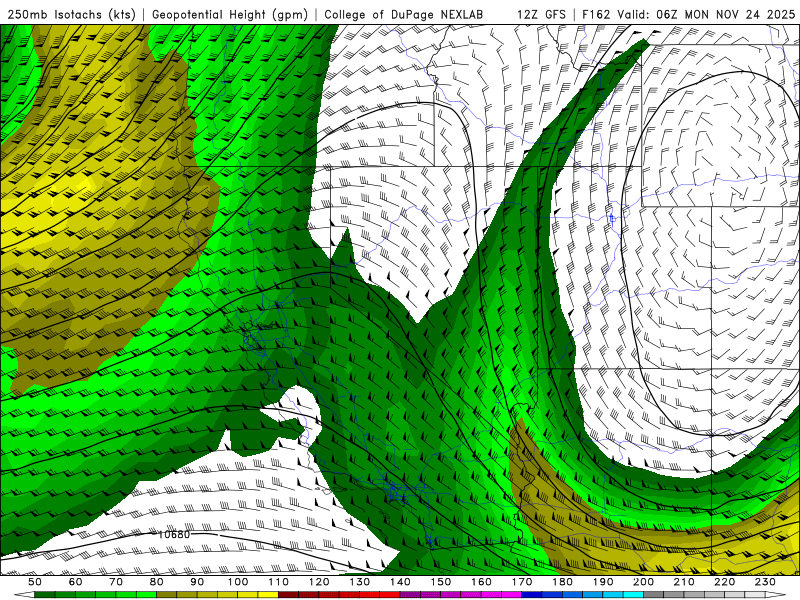Click the darkest green swatch under label 50
The height and width of the screenshot is (600, 800).
(45, 595)
